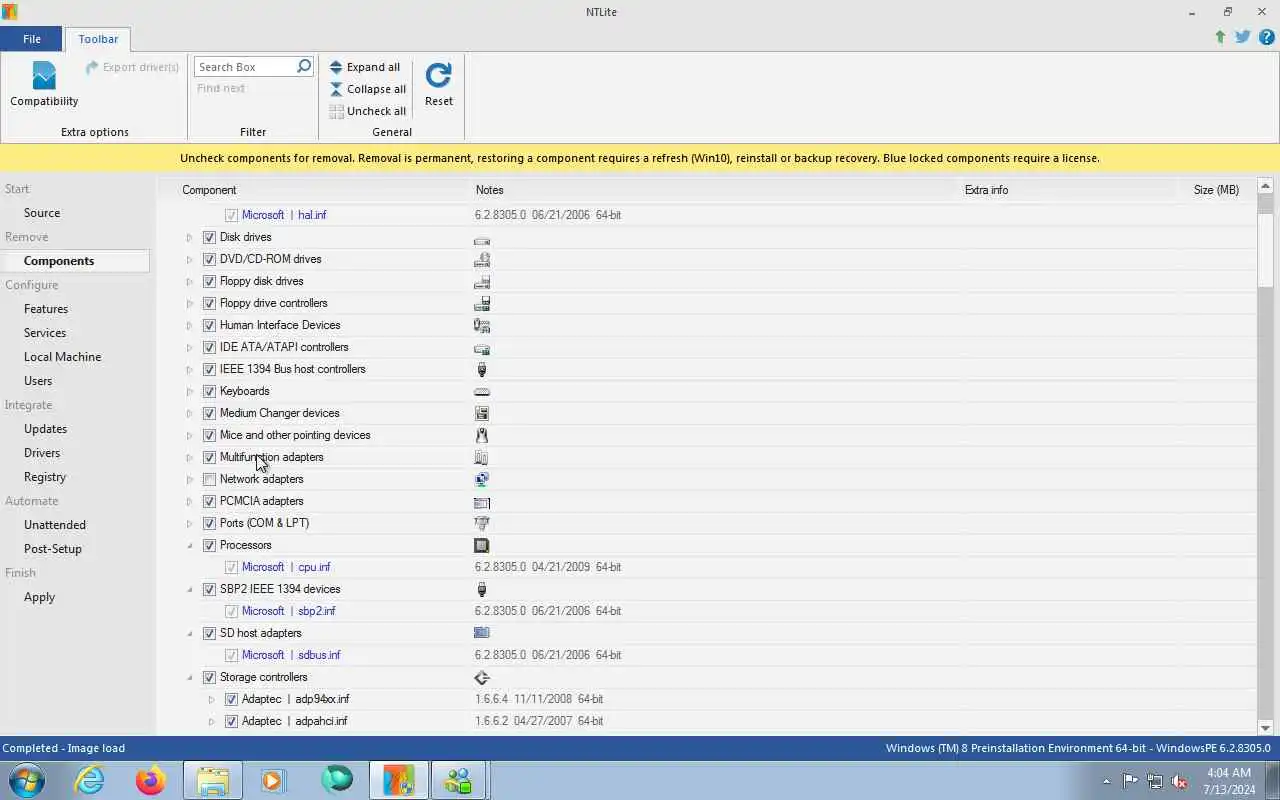Click the DVD/CD-ROM drives category icon

point(482,260)
